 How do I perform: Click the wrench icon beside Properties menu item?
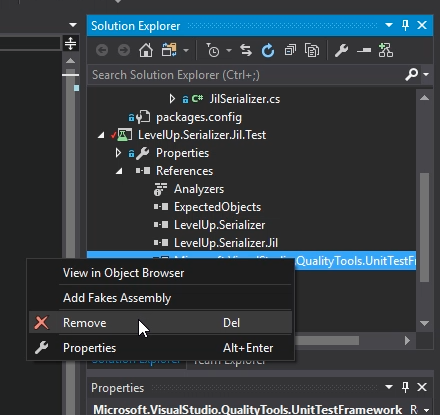pyautogui.click(x=41, y=348)
